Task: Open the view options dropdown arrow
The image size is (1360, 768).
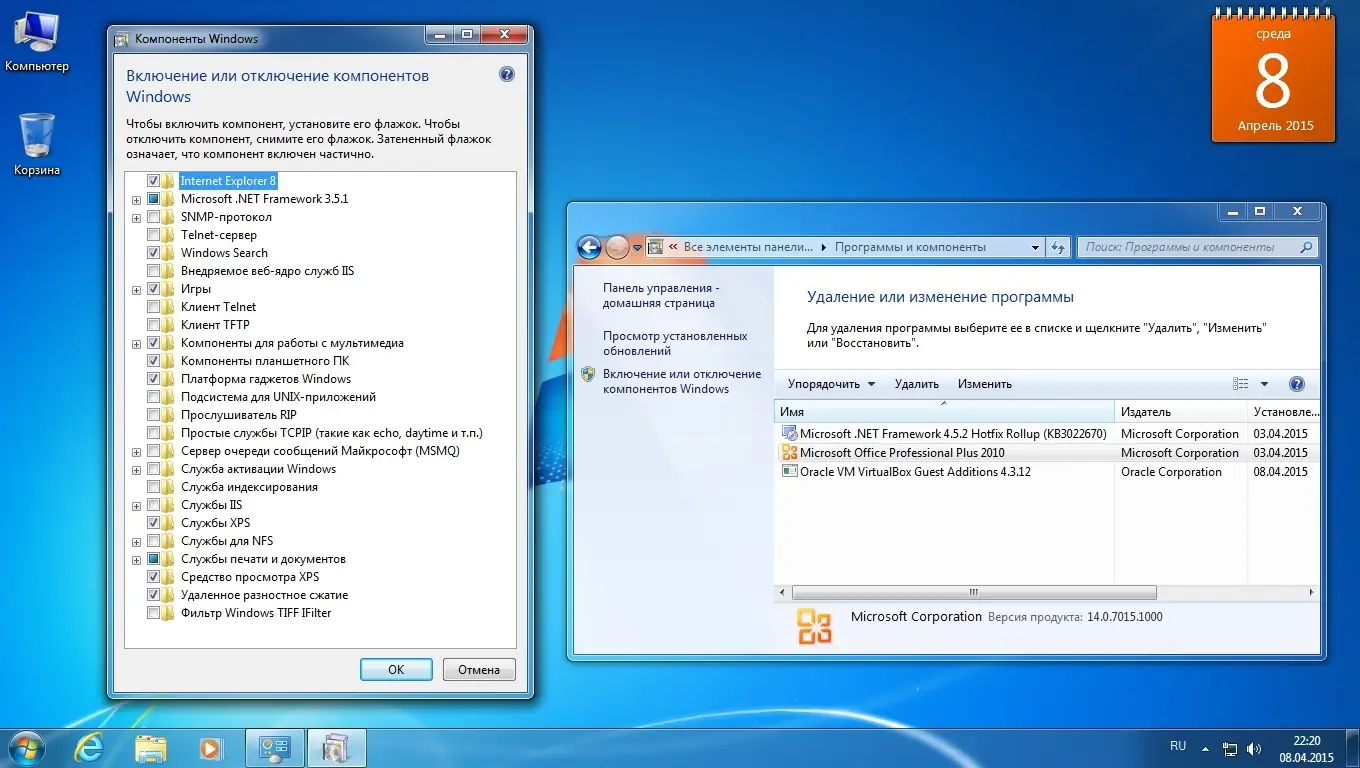Action: pyautogui.click(x=1264, y=384)
